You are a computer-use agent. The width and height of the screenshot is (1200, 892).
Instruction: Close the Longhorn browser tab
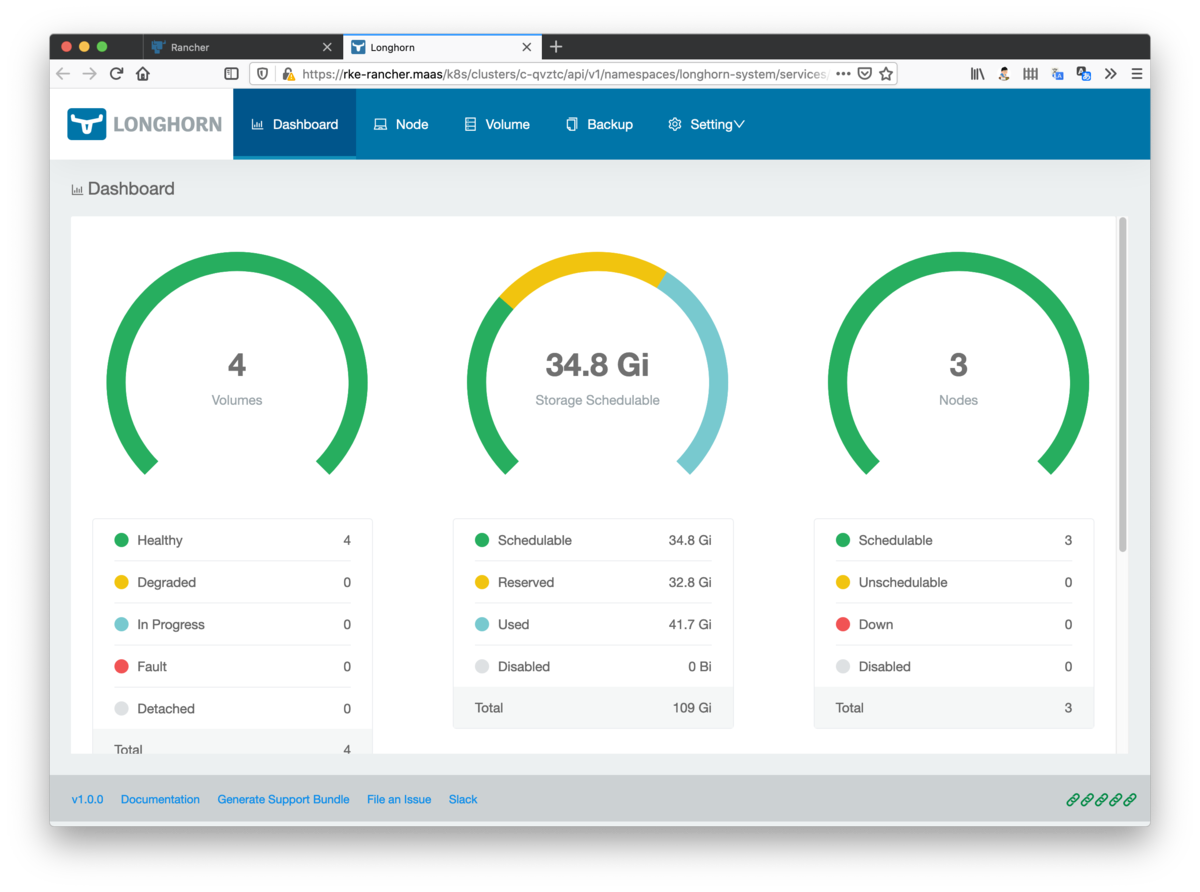527,47
